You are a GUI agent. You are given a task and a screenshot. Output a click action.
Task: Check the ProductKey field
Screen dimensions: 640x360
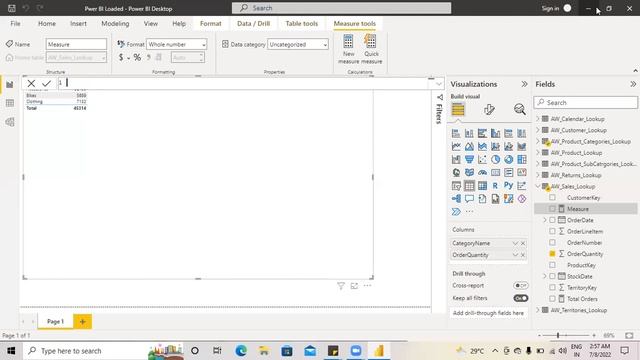pos(552,265)
